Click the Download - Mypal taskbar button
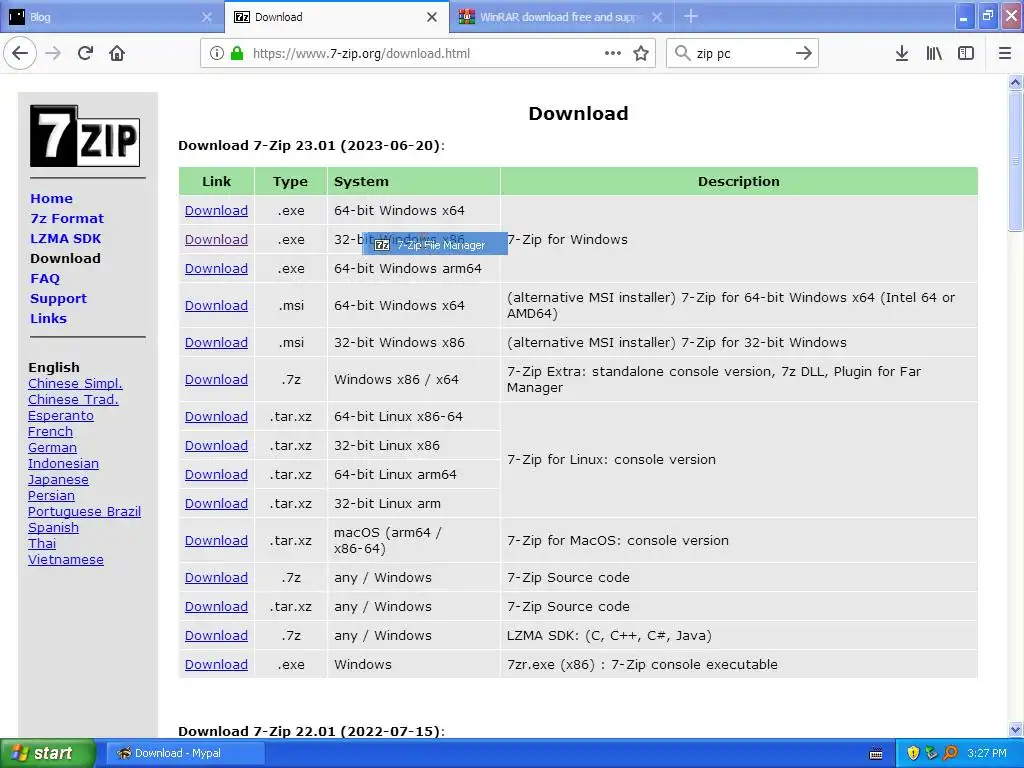Screen dimensions: 1024x768 pyautogui.click(x=185, y=753)
